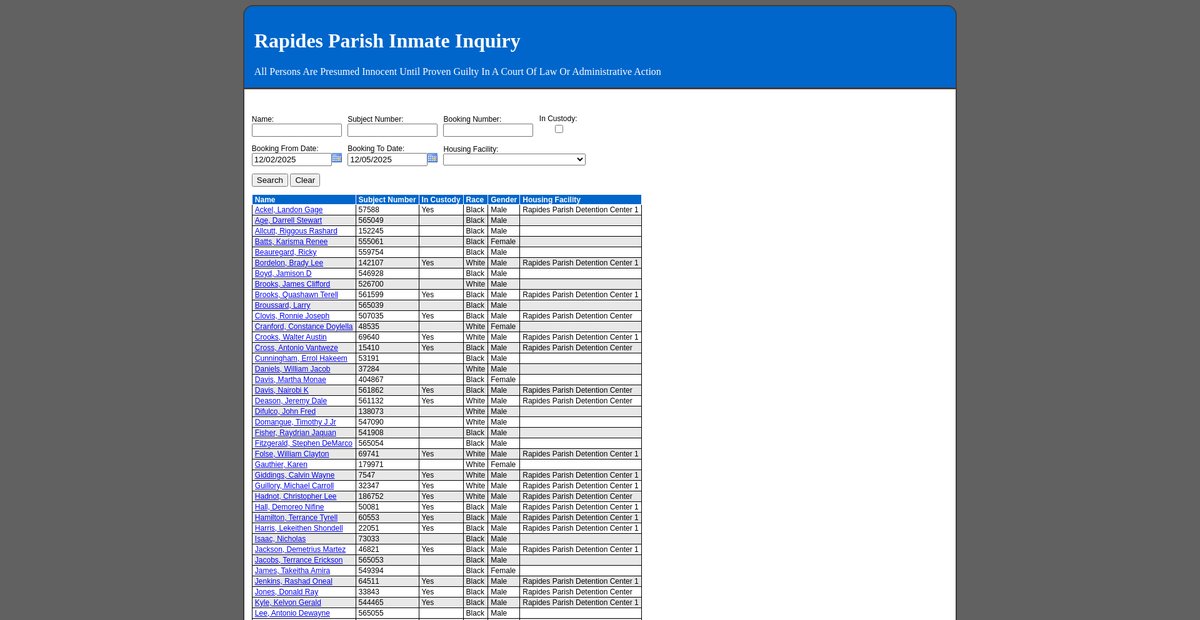Open inmate record Gauthier, Karen
1200x620 pixels.
tap(281, 465)
